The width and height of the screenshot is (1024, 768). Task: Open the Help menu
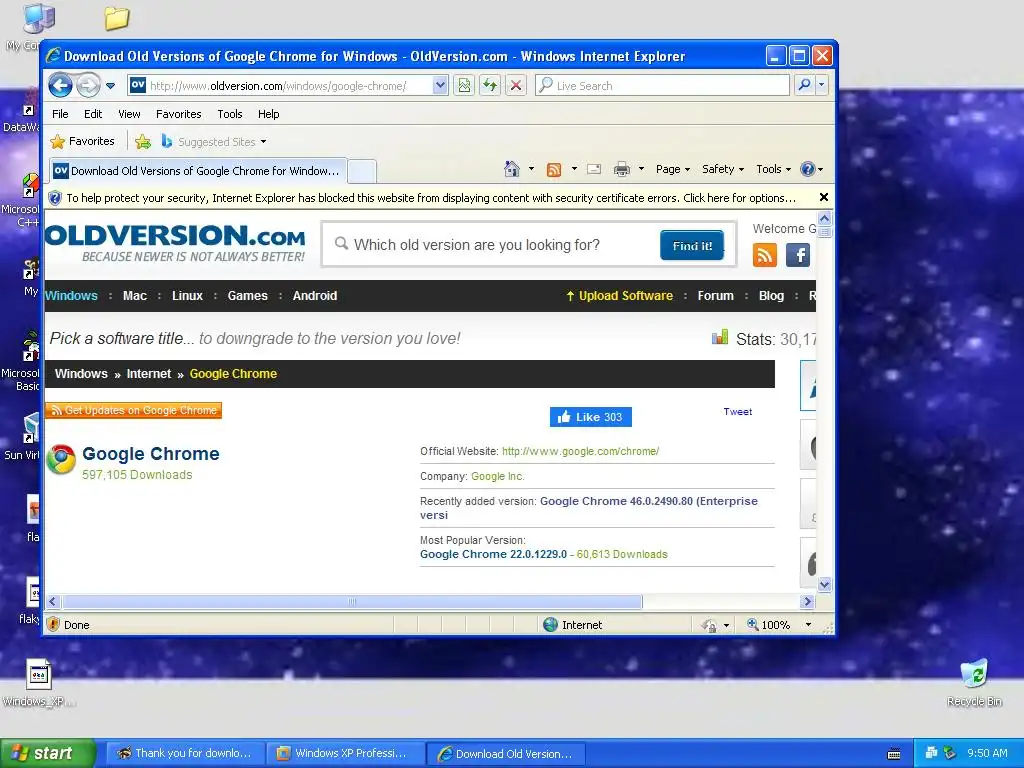tap(268, 114)
